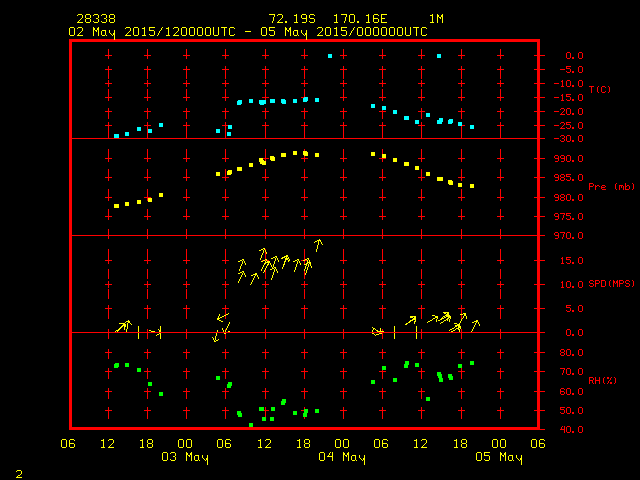Click the 05 May date label

pos(498,457)
